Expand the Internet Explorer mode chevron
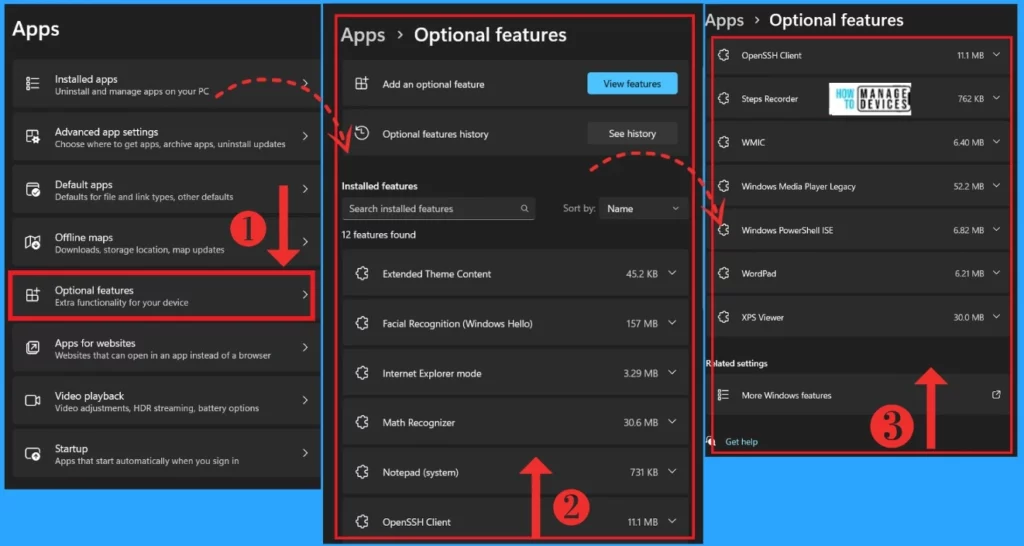 (672, 372)
